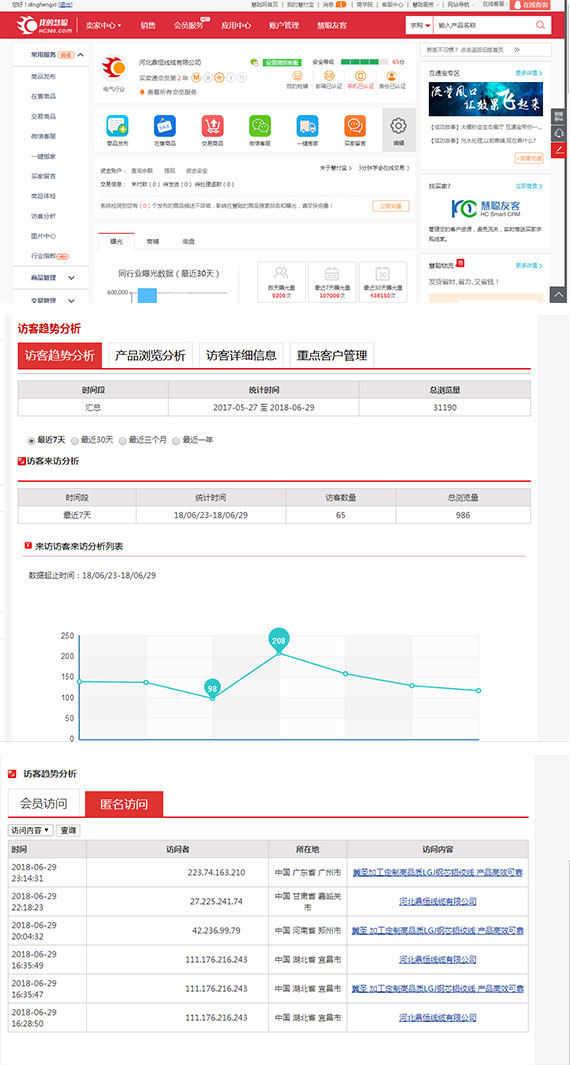Open first 河北鼎恒线缆有限公司 link in table

[x=437, y=901]
